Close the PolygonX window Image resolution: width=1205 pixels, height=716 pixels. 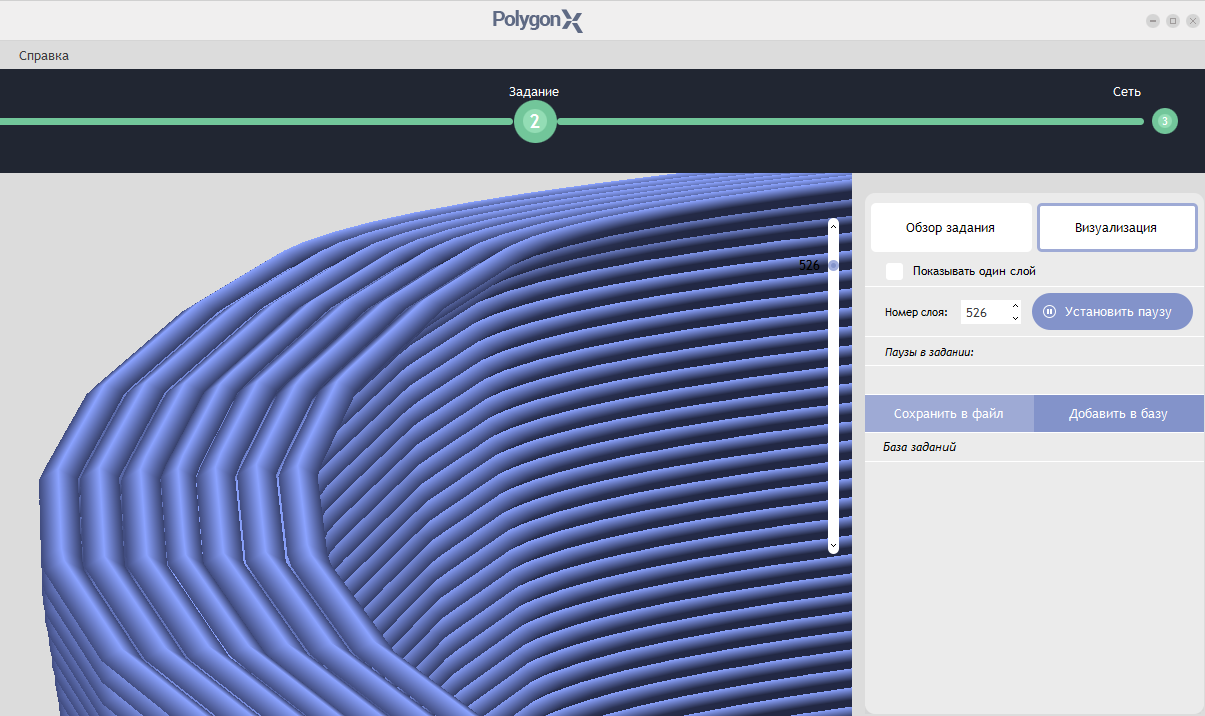(x=1192, y=20)
